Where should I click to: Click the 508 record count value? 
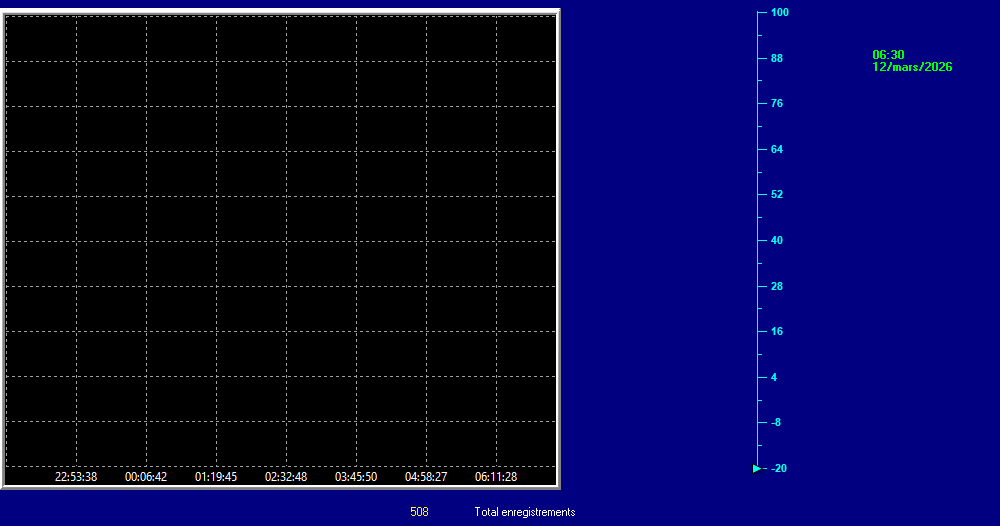tap(419, 512)
